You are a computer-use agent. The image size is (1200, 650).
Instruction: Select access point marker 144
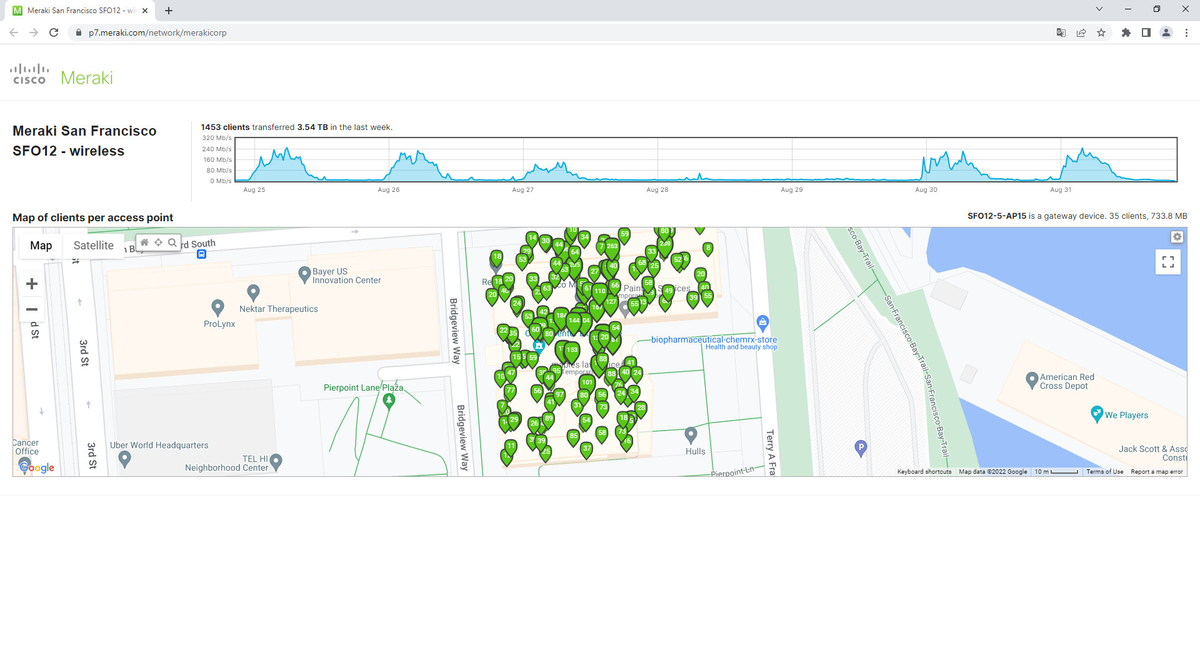574,322
